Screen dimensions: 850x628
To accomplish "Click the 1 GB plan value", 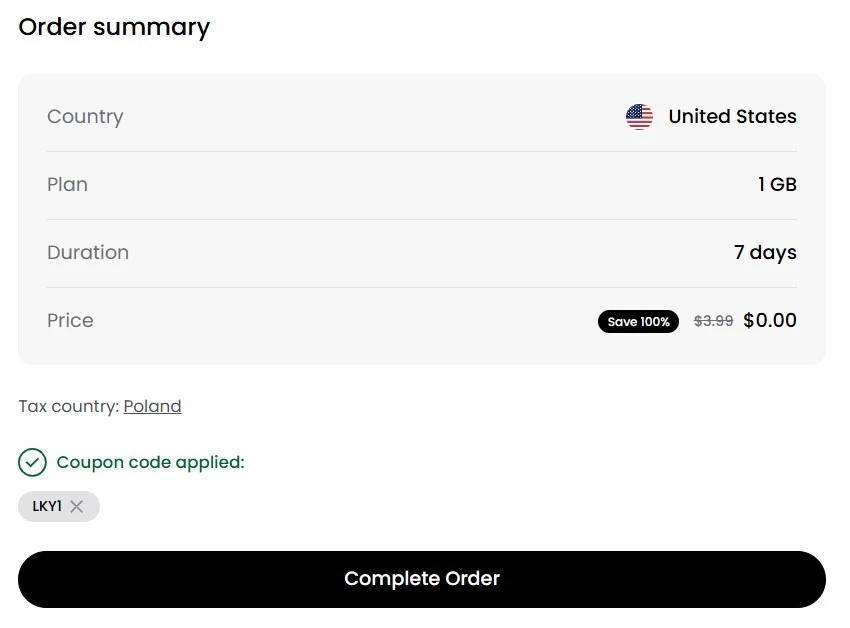I will tap(777, 185).
